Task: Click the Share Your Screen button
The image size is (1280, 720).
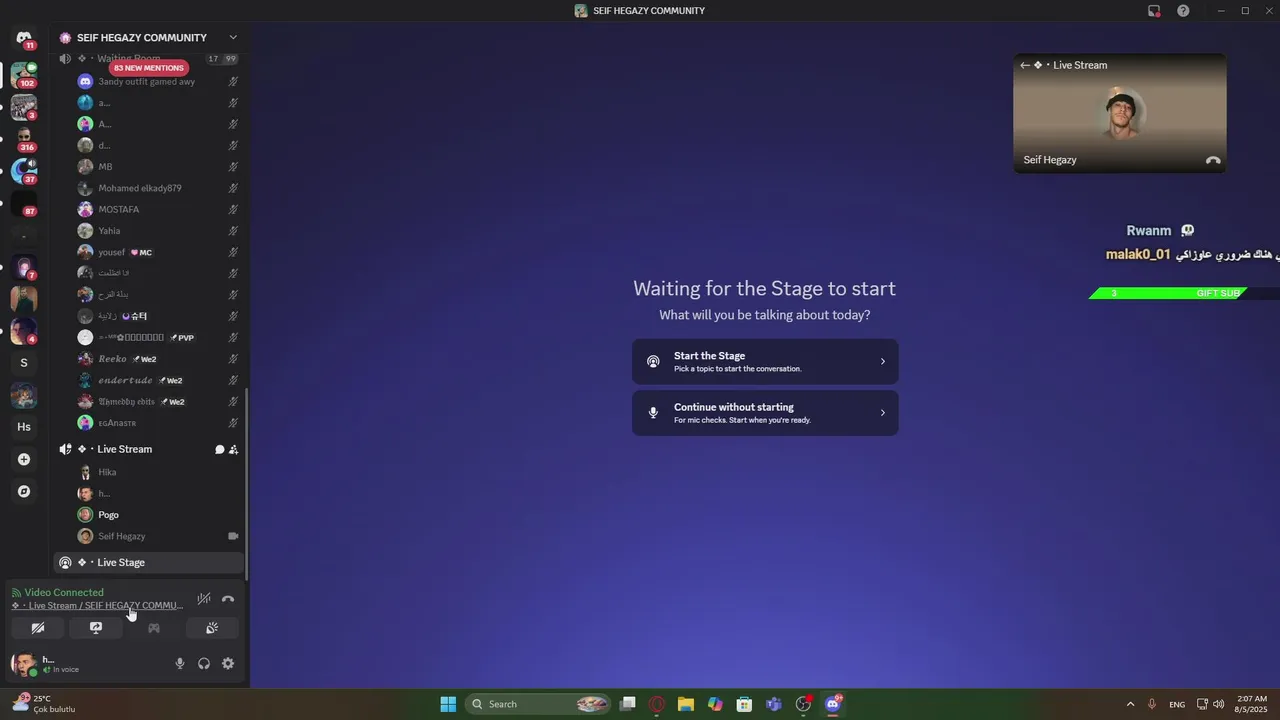Action: click(96, 628)
